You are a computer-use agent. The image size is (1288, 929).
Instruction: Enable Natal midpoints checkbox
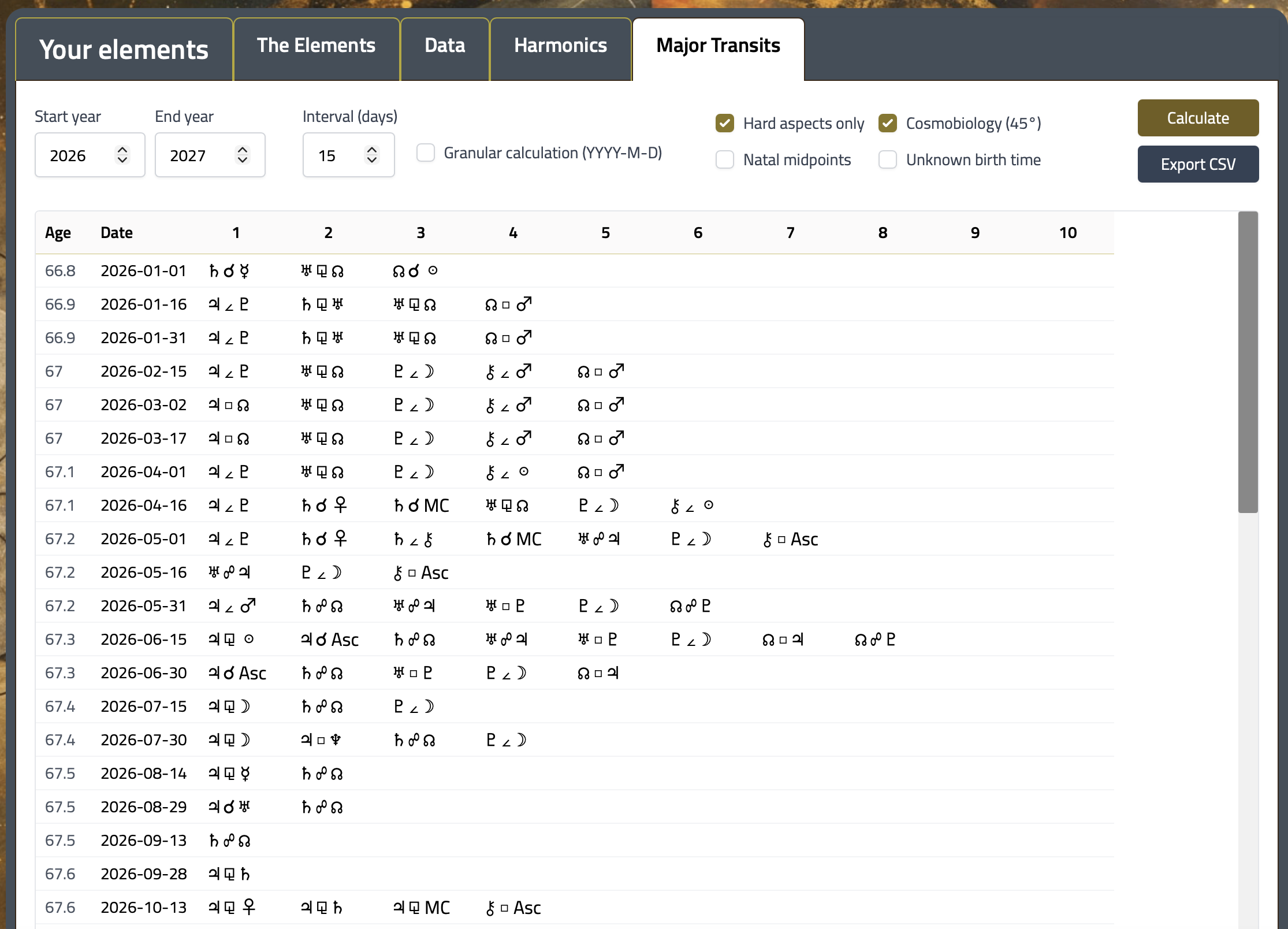725,159
